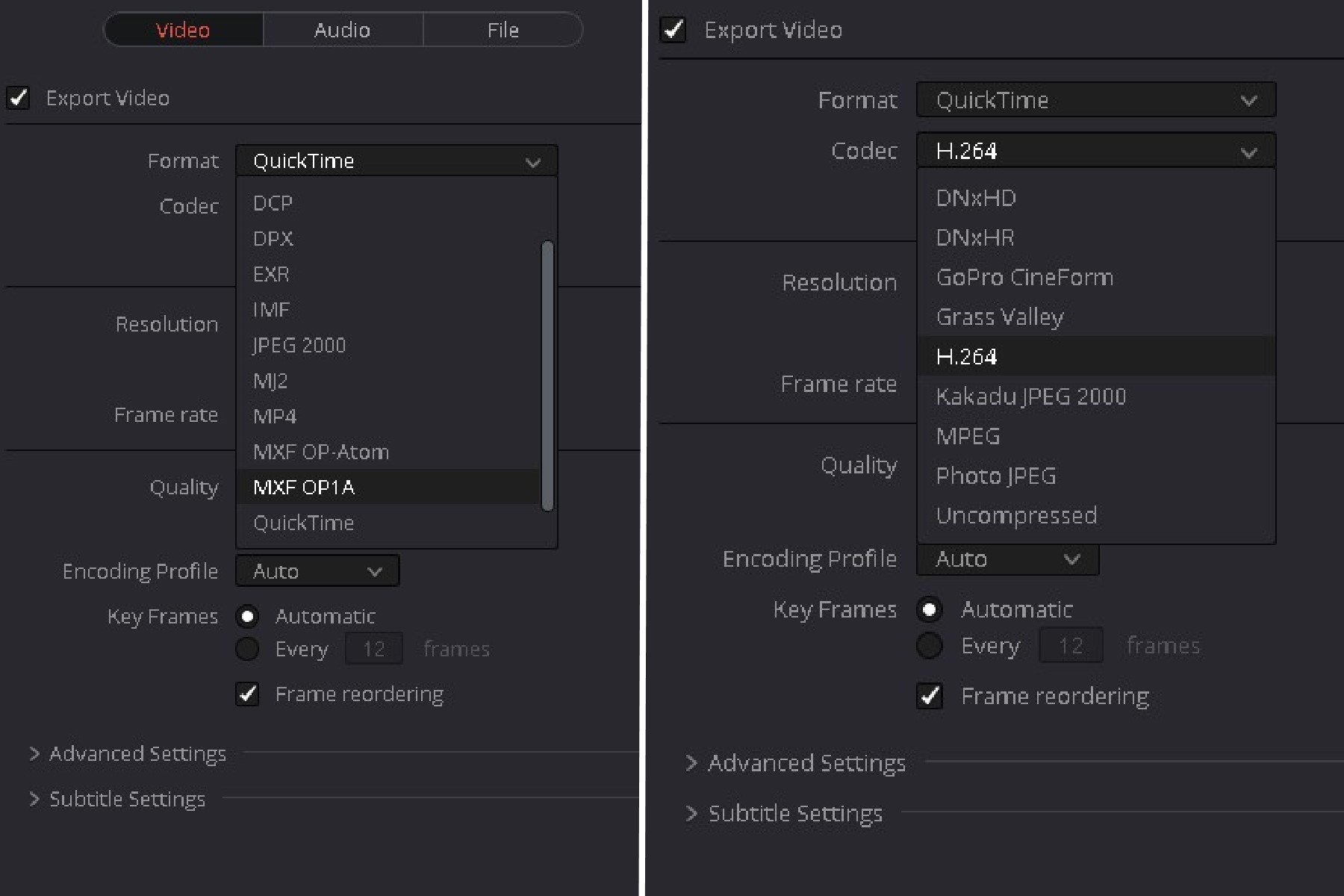This screenshot has width=1344, height=896.
Task: Disable Frame reordering in left panel
Action: [x=248, y=694]
